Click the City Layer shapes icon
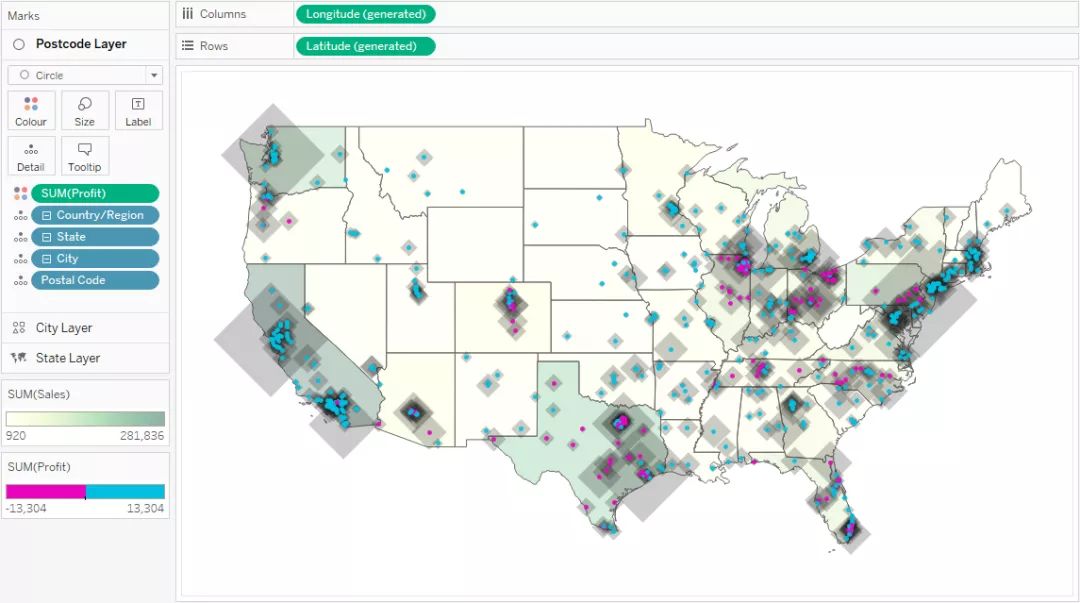 tap(19, 328)
